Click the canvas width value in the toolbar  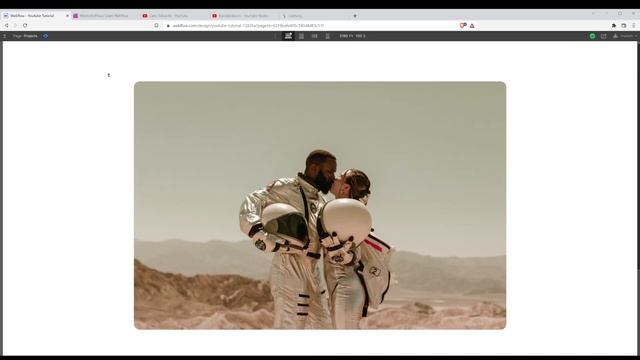tap(345, 36)
